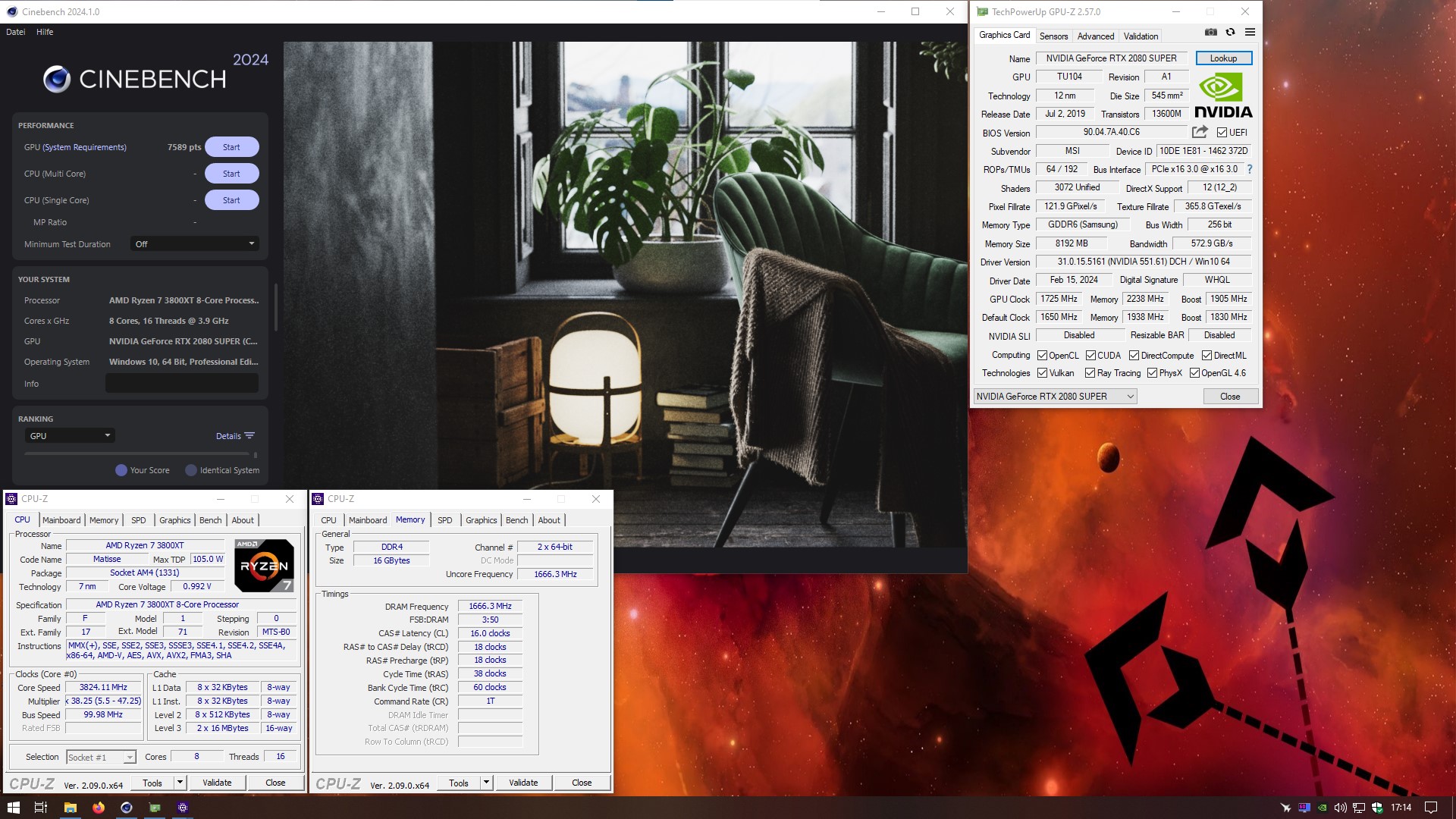Expand Tools arrow in Memory tab CPU-Z window
The image size is (1456, 819).
(x=486, y=783)
